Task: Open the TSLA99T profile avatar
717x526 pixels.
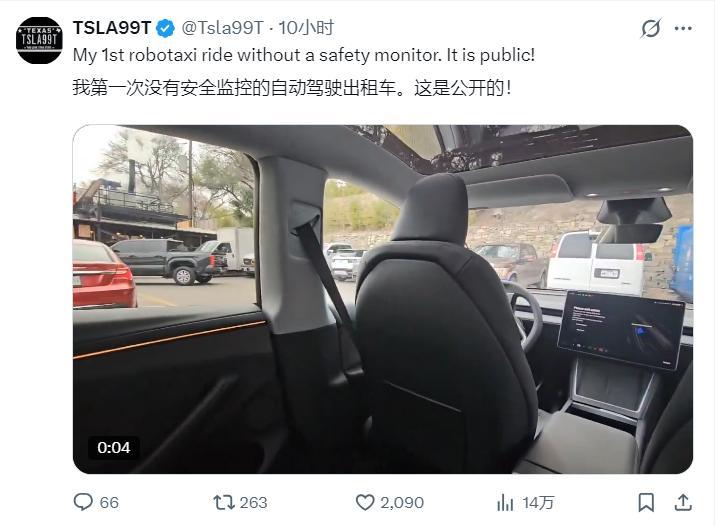Action: point(39,40)
